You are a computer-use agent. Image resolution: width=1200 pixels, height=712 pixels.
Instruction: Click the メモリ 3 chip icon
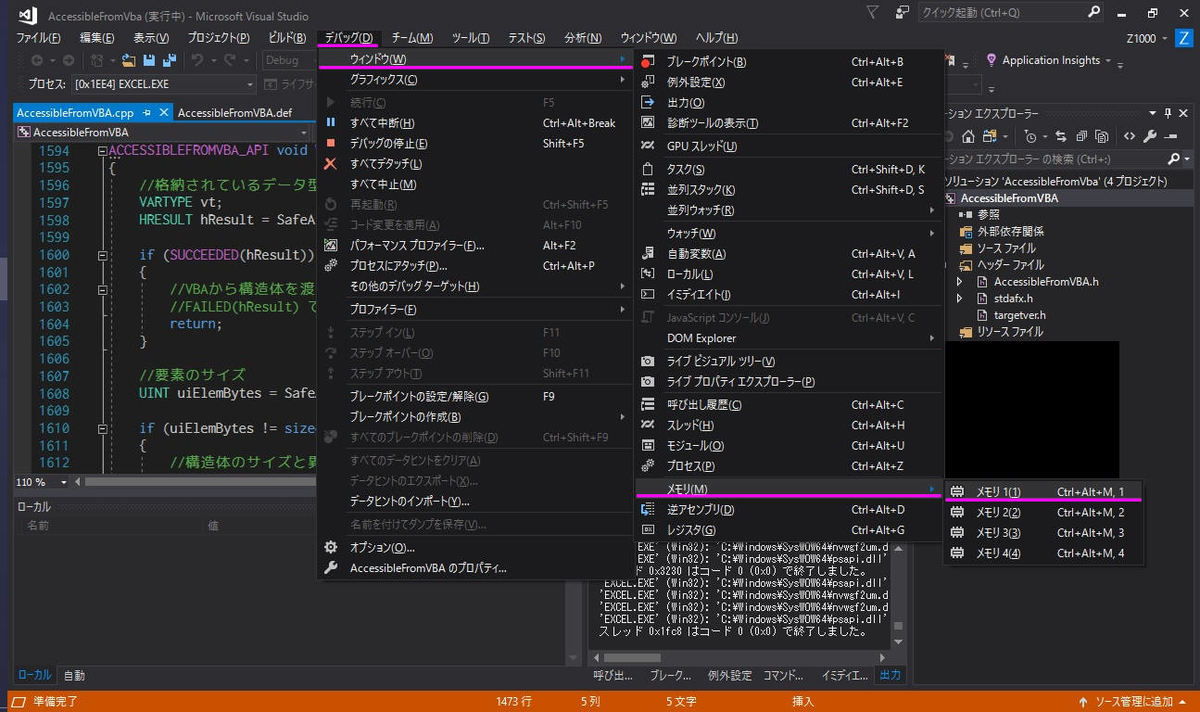(x=957, y=533)
